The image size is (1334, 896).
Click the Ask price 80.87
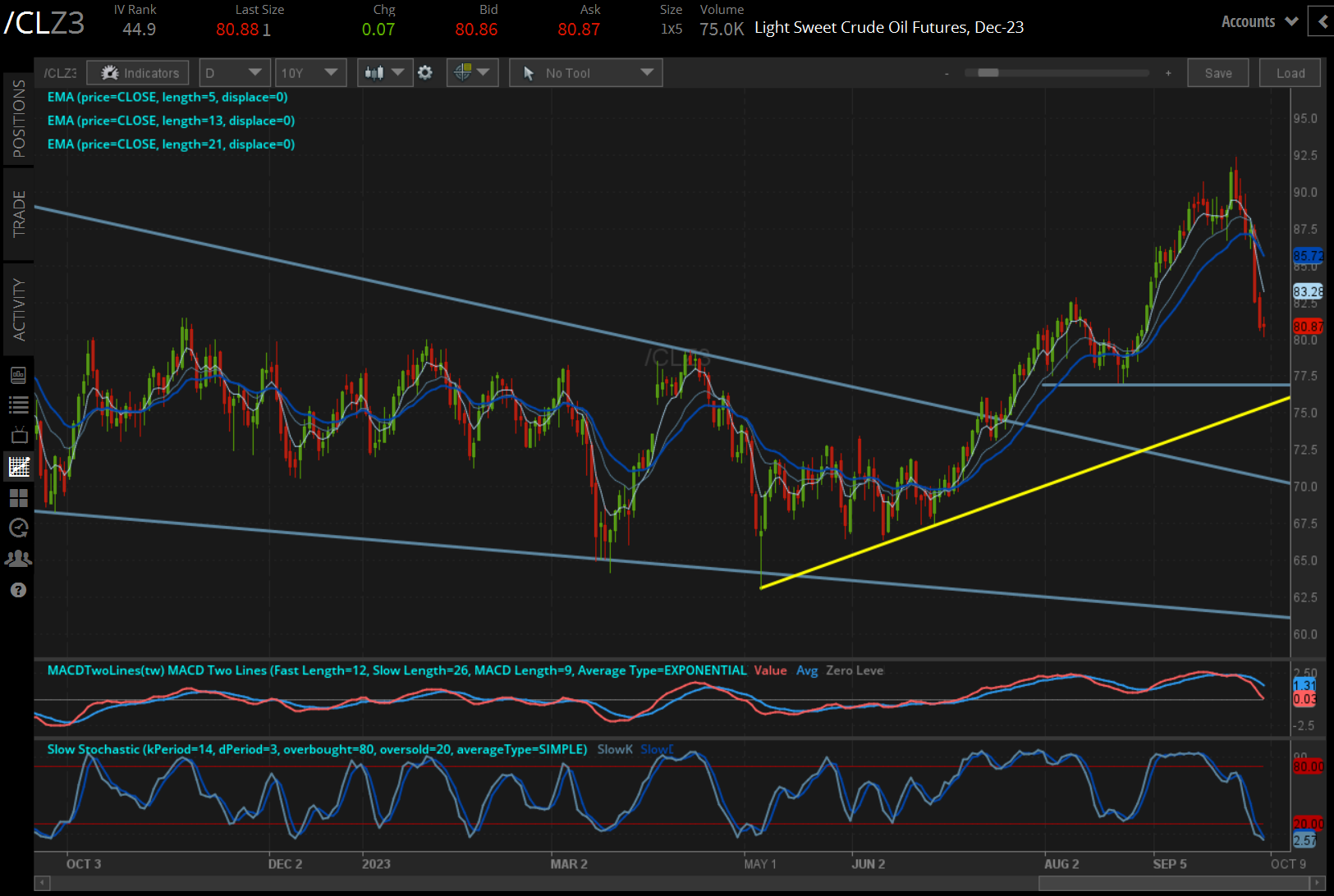point(579,30)
